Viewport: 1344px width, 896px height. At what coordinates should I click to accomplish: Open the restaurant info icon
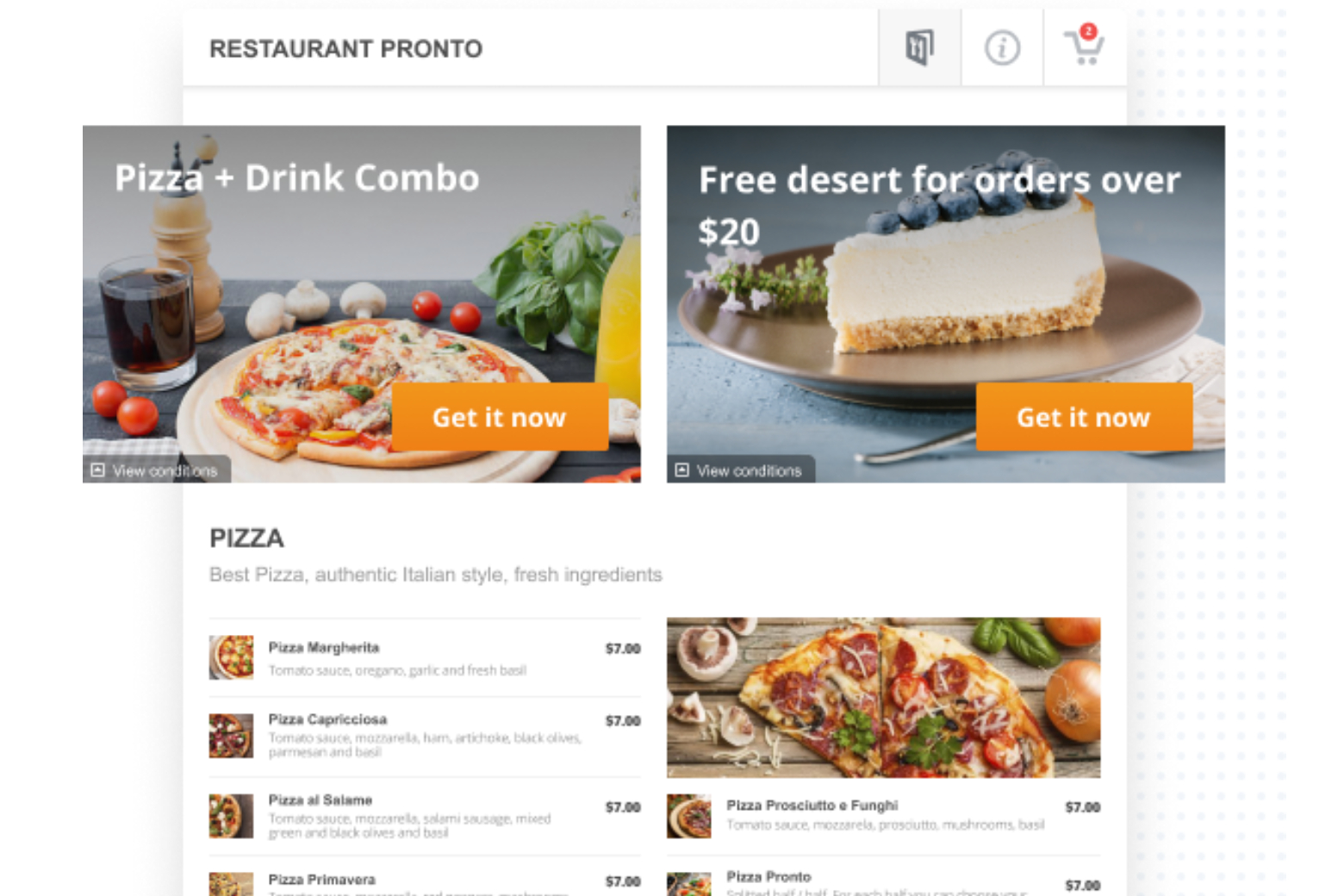pyautogui.click(x=1002, y=48)
